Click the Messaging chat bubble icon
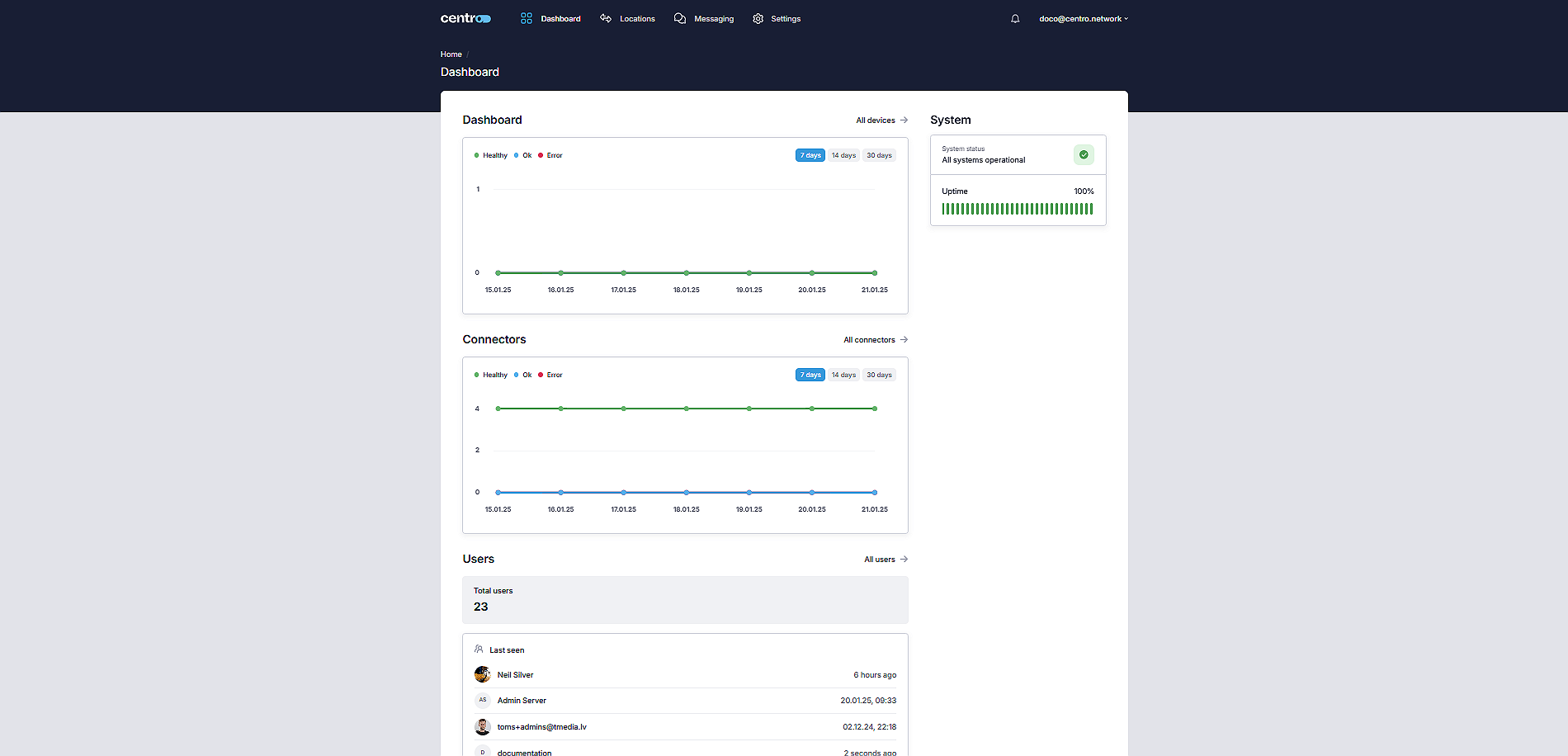Screen dimensions: 1568x756 tap(680, 18)
